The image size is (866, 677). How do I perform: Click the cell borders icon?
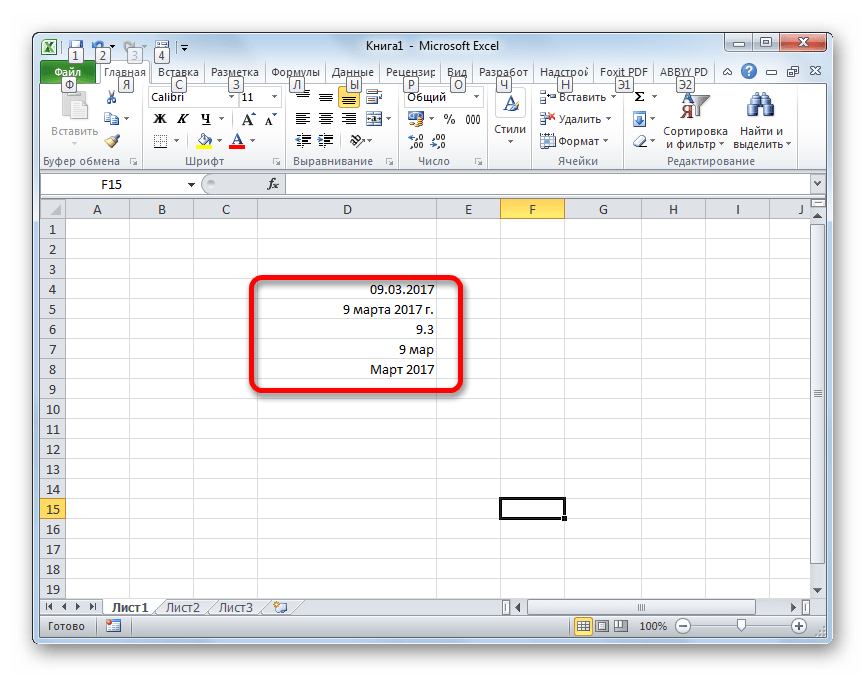[160, 141]
